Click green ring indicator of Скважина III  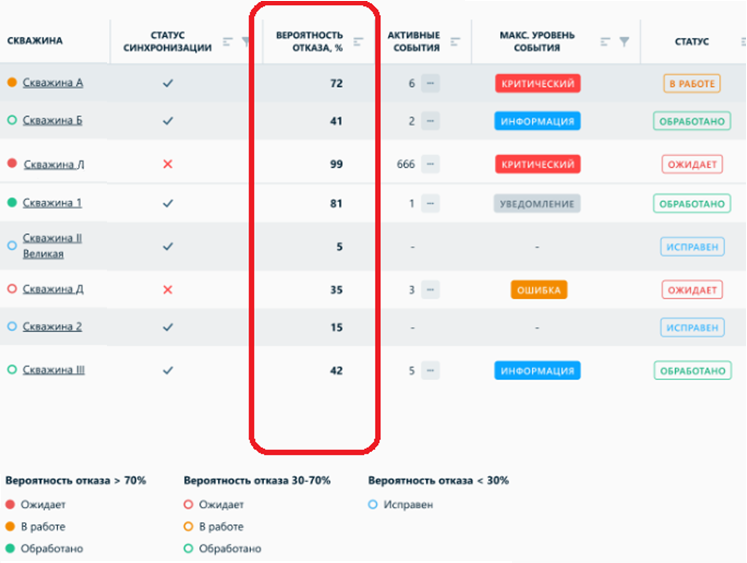point(12,370)
